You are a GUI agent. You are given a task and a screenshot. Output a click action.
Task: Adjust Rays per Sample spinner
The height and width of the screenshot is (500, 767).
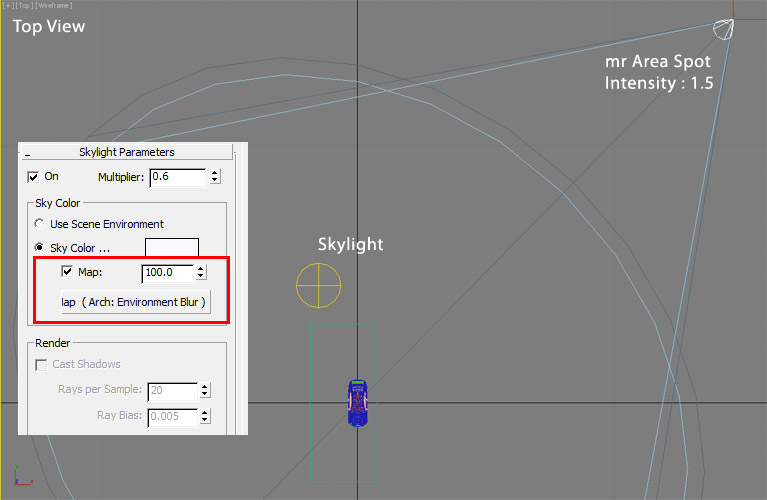click(205, 390)
